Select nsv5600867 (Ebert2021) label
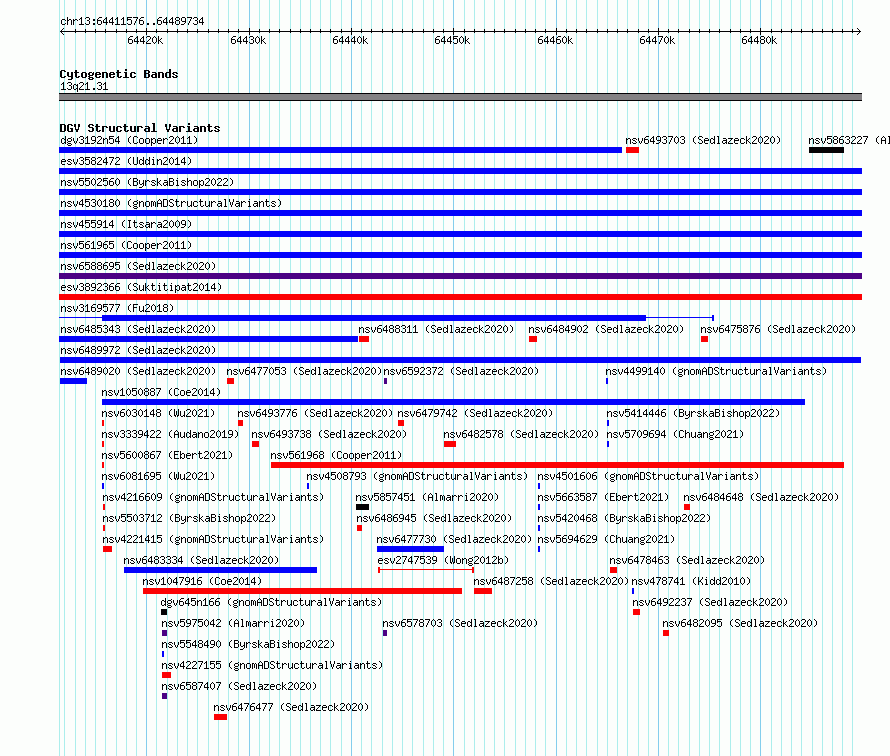Image resolution: width=890 pixels, height=756 pixels. coord(167,455)
